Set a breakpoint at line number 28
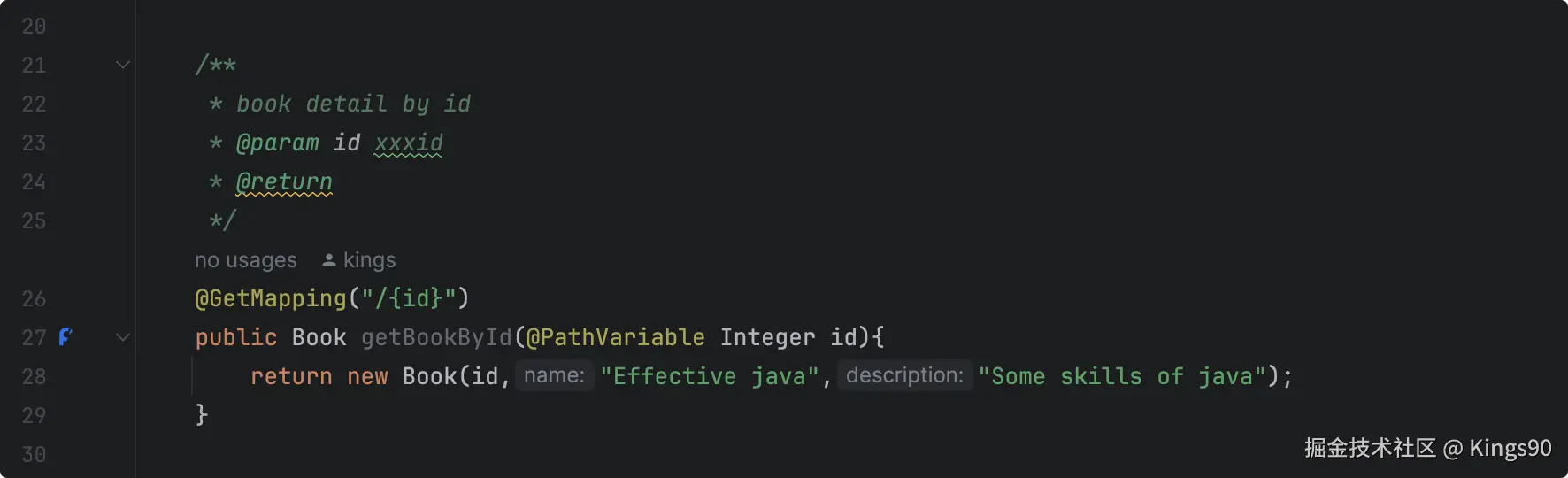The width and height of the screenshot is (1568, 478). click(x=34, y=376)
